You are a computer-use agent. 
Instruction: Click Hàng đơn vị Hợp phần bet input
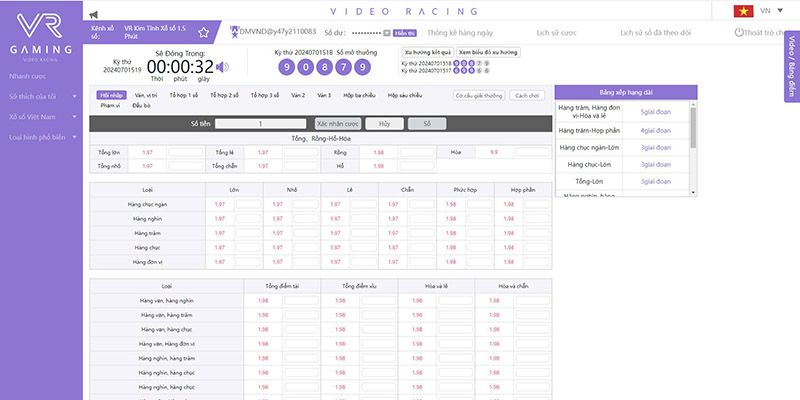click(537, 262)
